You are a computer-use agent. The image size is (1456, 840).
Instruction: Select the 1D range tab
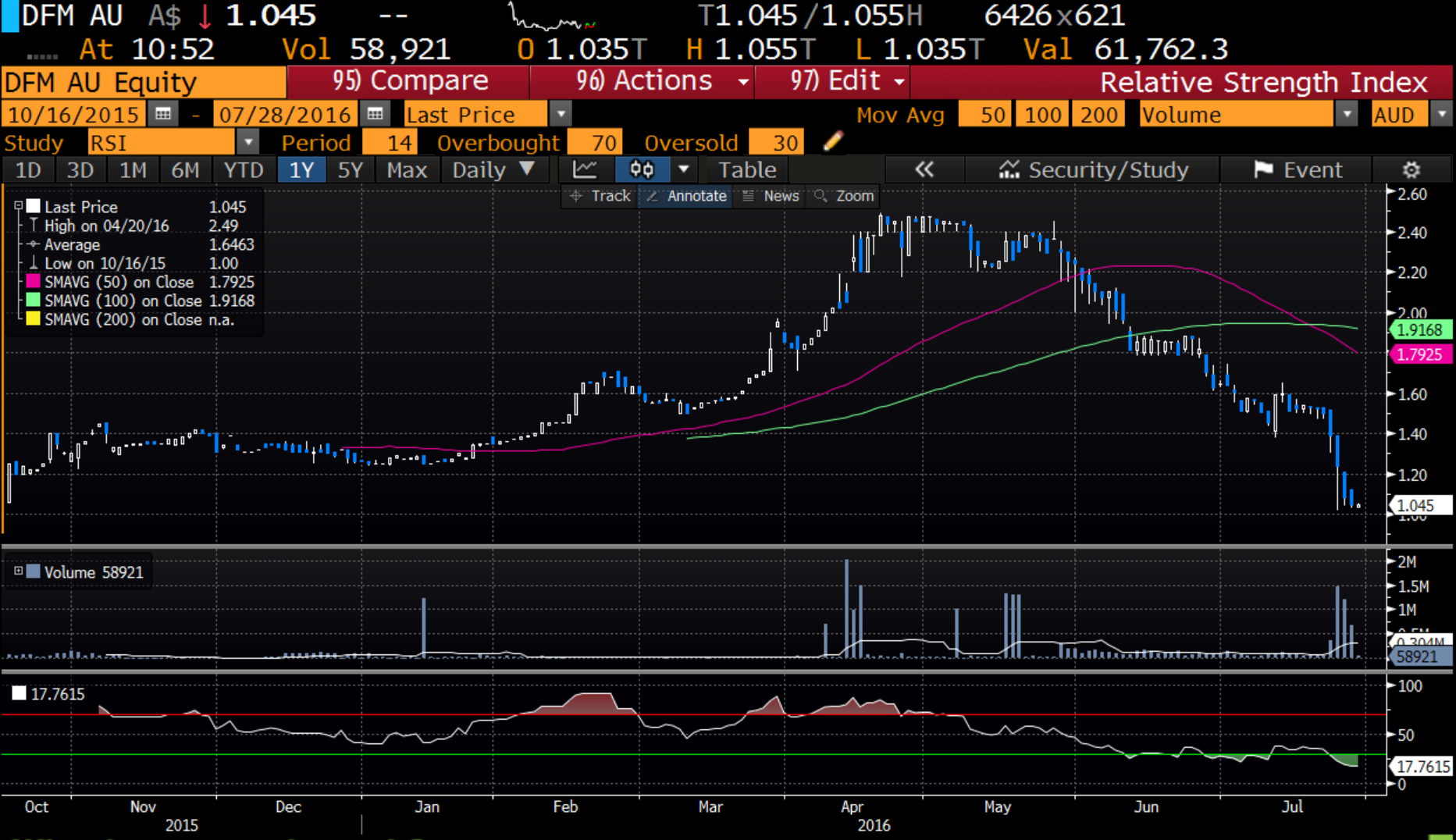pyautogui.click(x=28, y=169)
